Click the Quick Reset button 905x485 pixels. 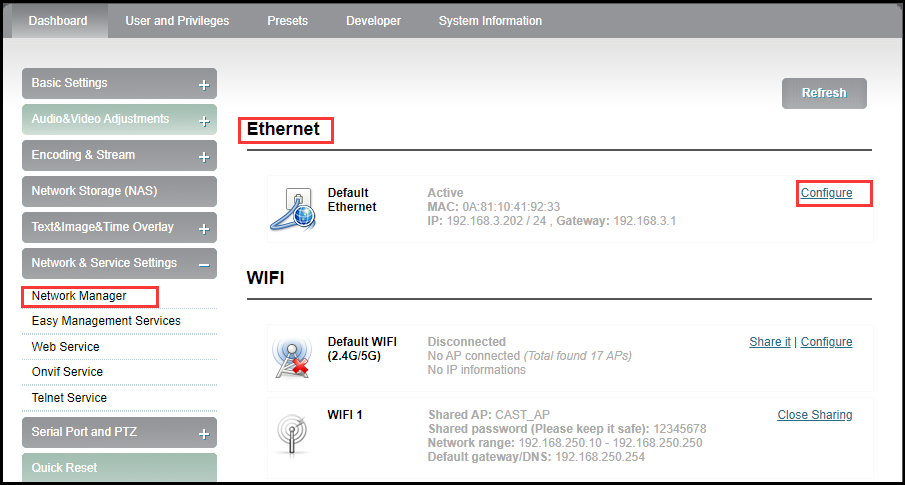point(119,468)
